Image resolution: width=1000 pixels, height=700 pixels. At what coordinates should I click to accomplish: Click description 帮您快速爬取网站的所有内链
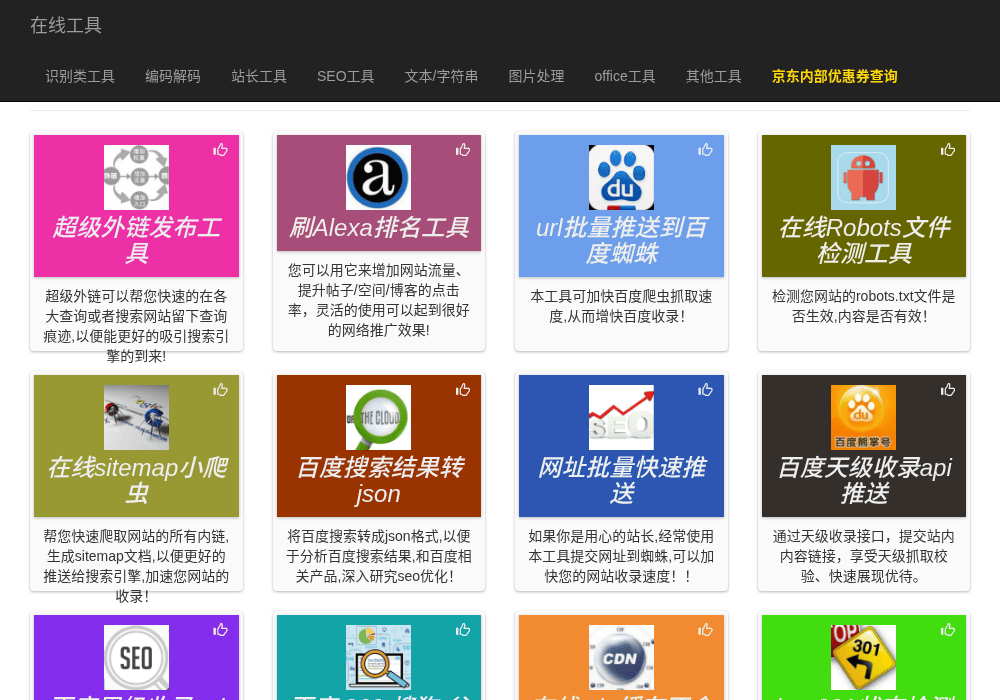tap(136, 566)
